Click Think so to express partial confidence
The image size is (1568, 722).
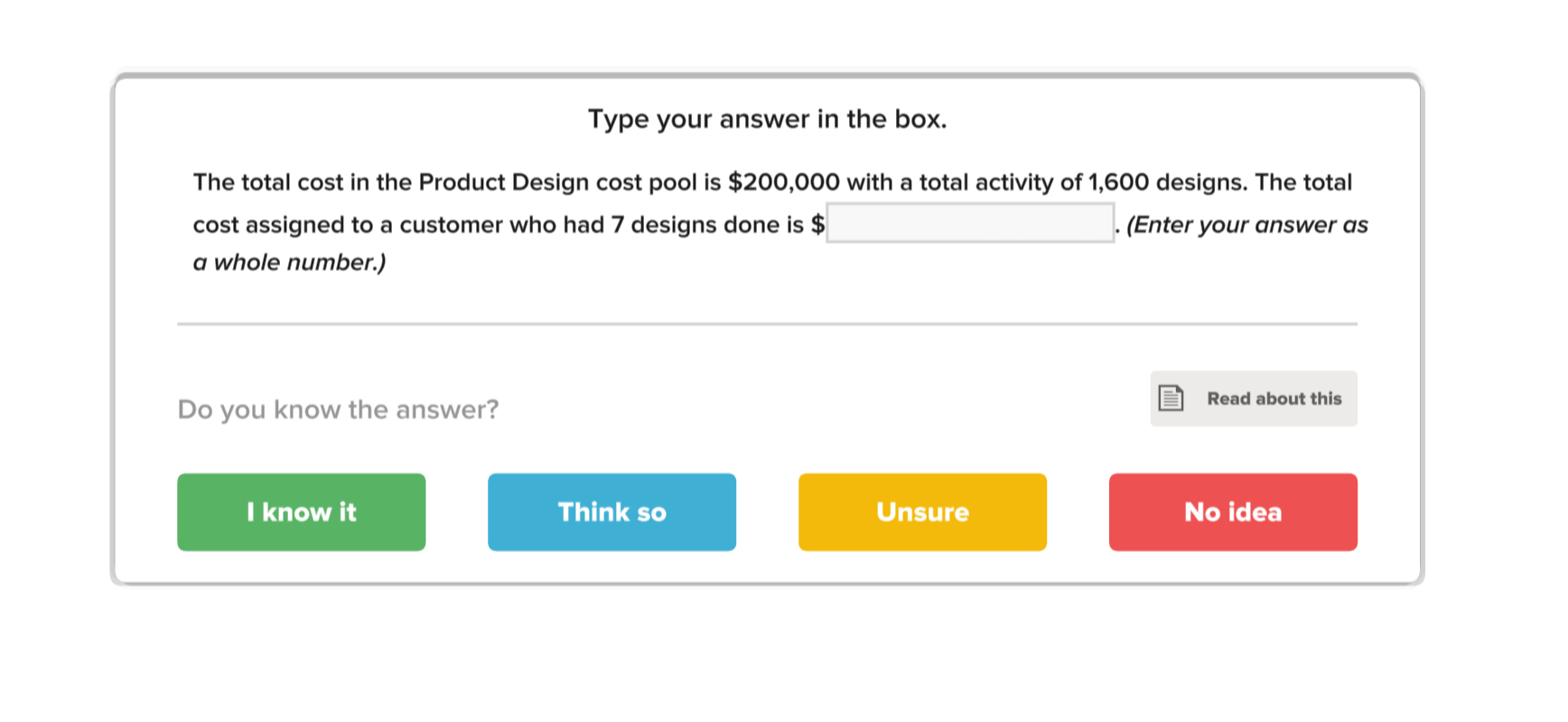(611, 511)
